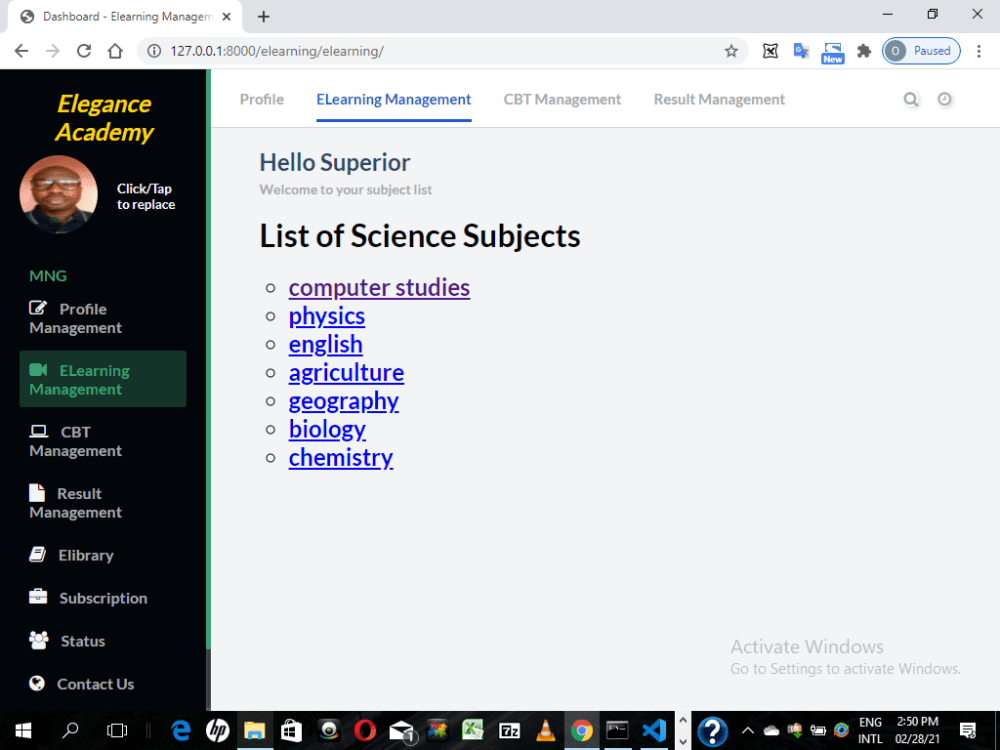Click the profile photo to replace it
The width and height of the screenshot is (1000, 750).
click(x=58, y=194)
